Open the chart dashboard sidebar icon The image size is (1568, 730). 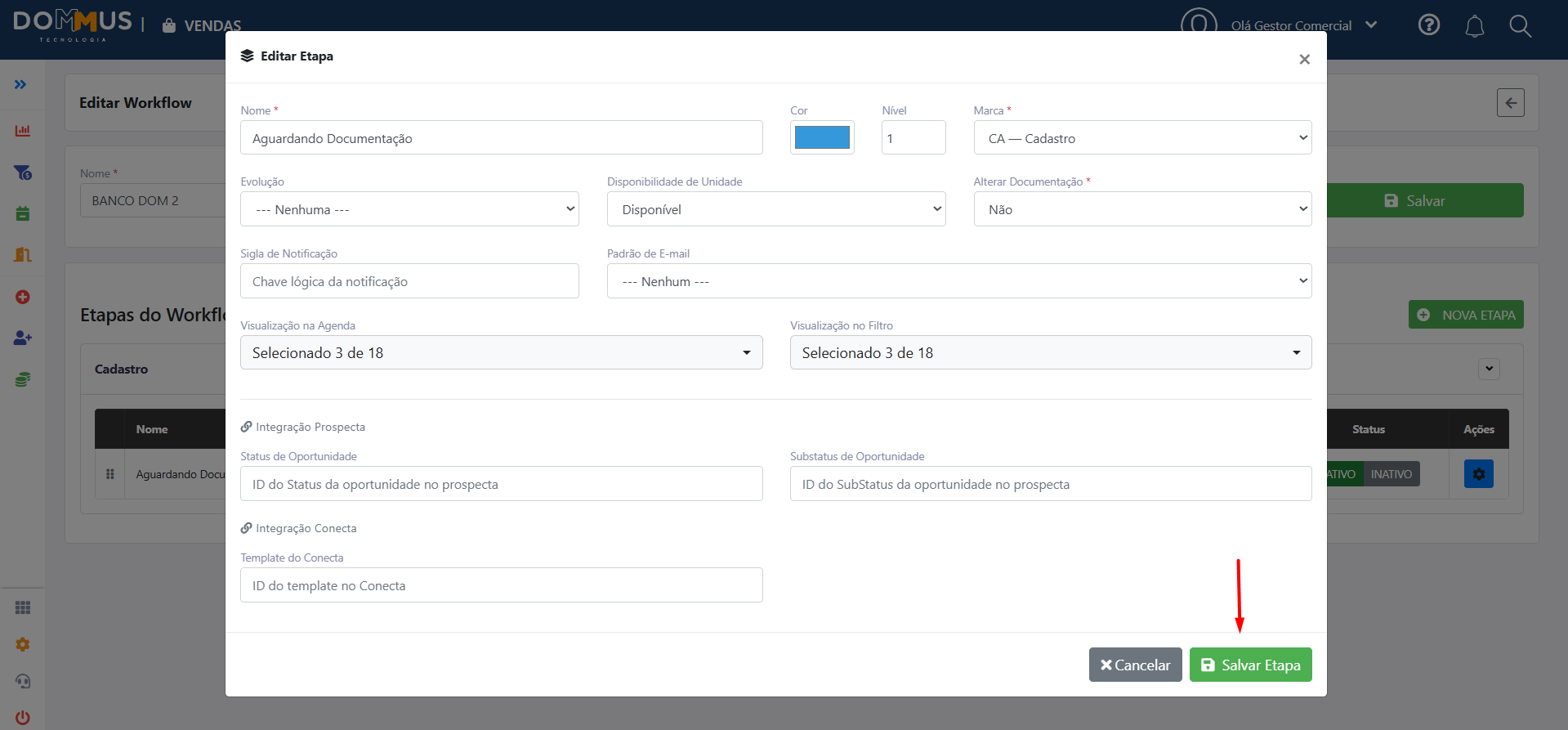tap(22, 131)
